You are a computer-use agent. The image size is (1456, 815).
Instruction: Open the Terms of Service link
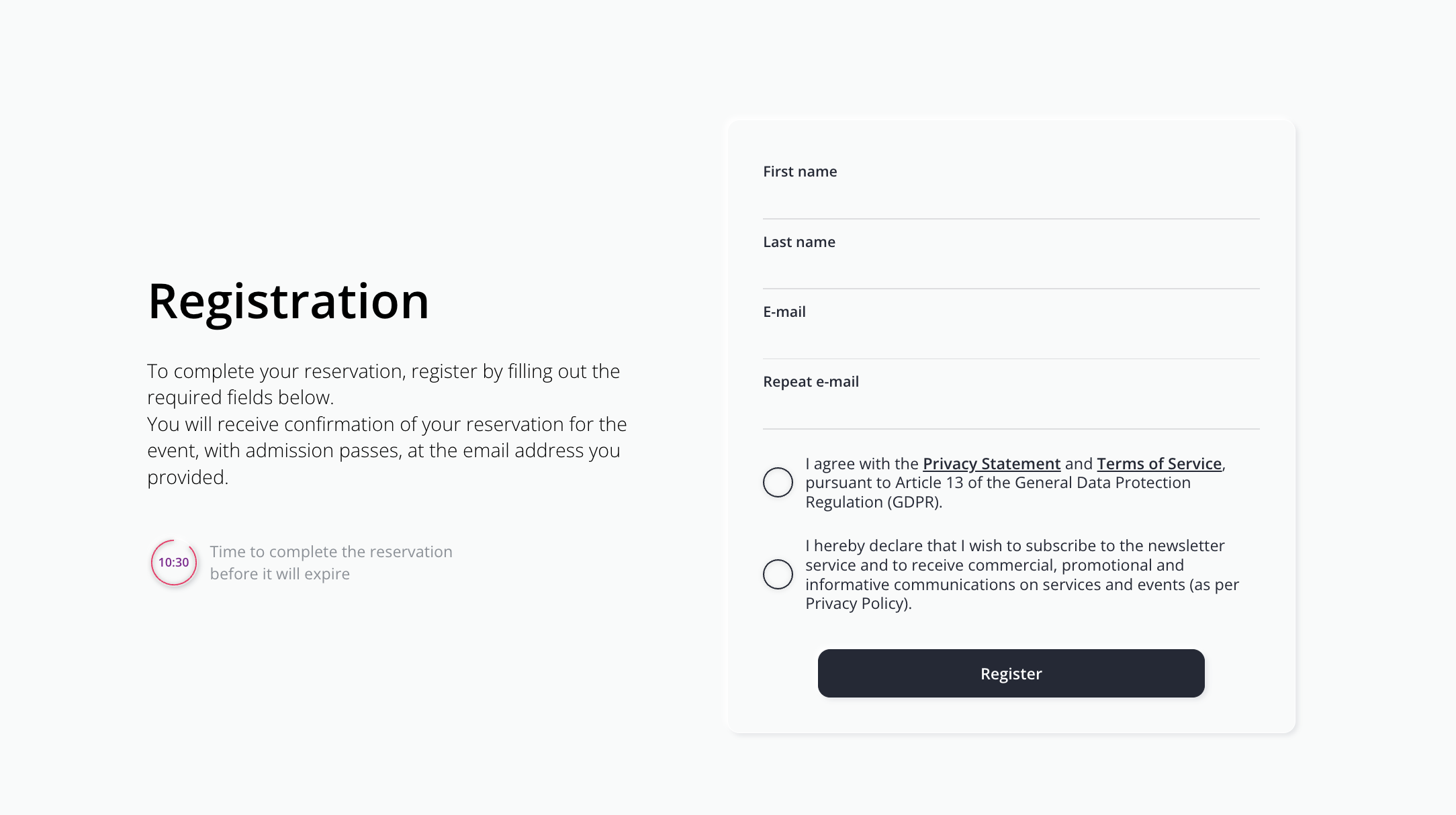(1159, 463)
